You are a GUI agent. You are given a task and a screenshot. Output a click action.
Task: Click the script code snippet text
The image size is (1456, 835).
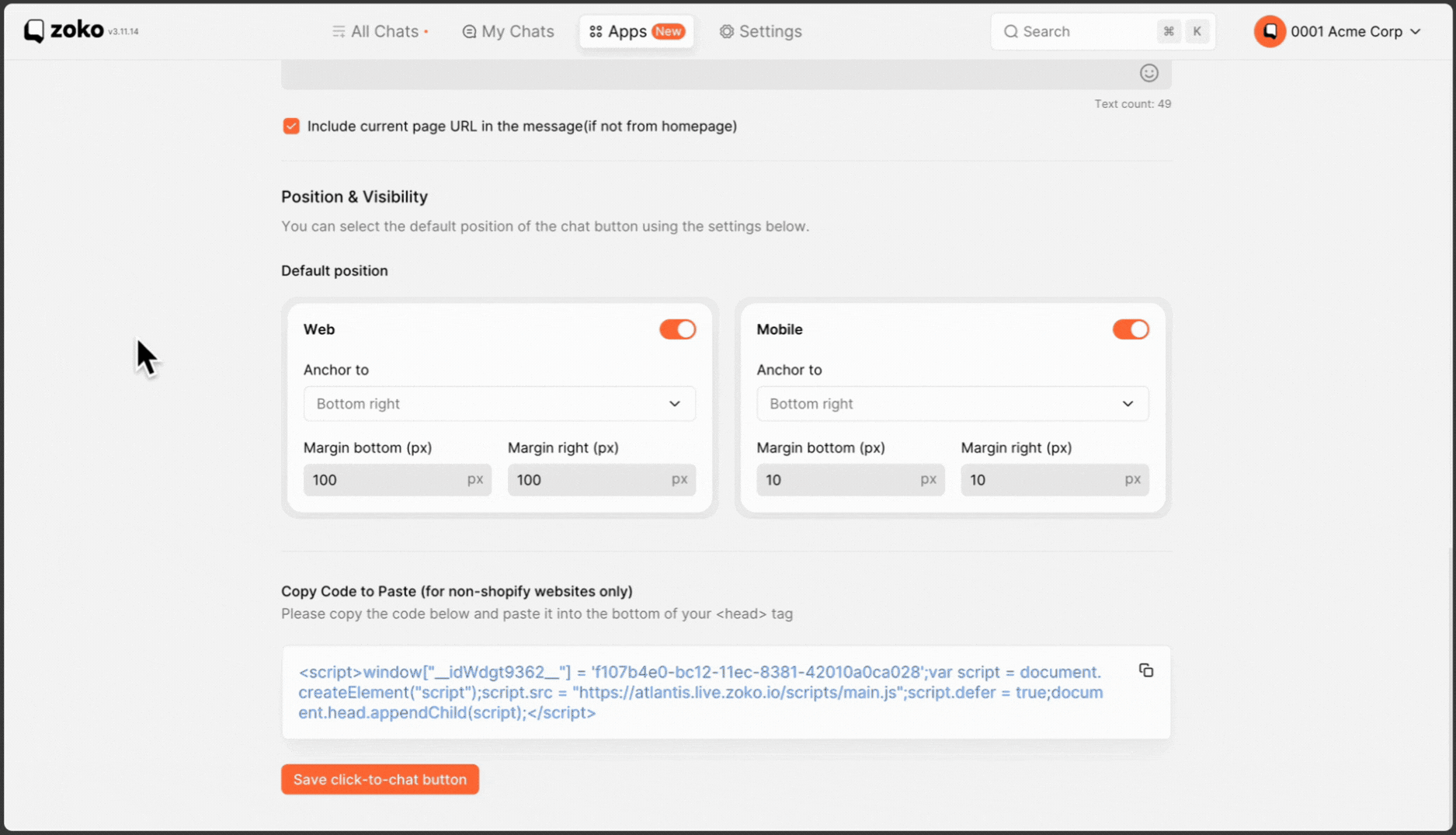700,692
